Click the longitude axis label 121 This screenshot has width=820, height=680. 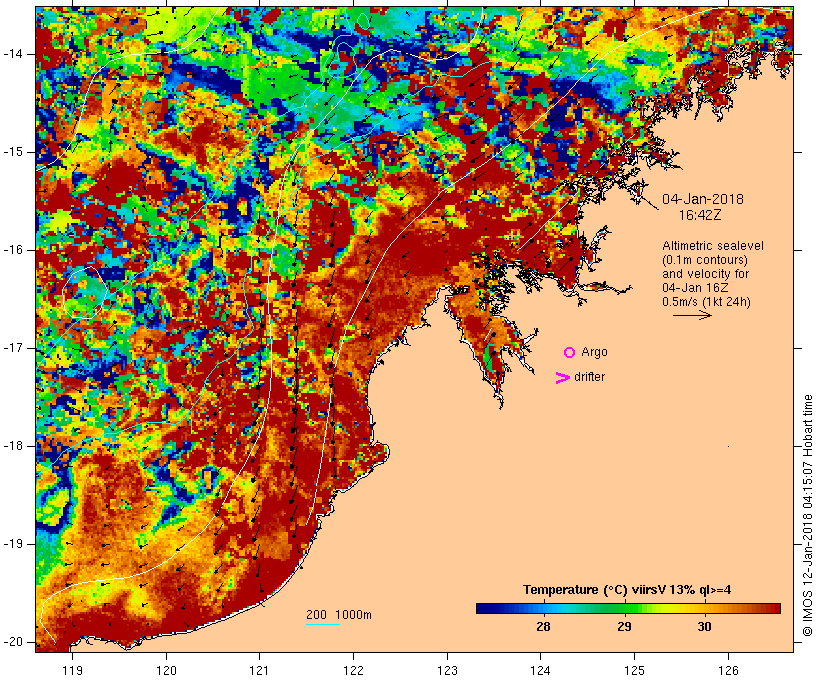[259, 670]
